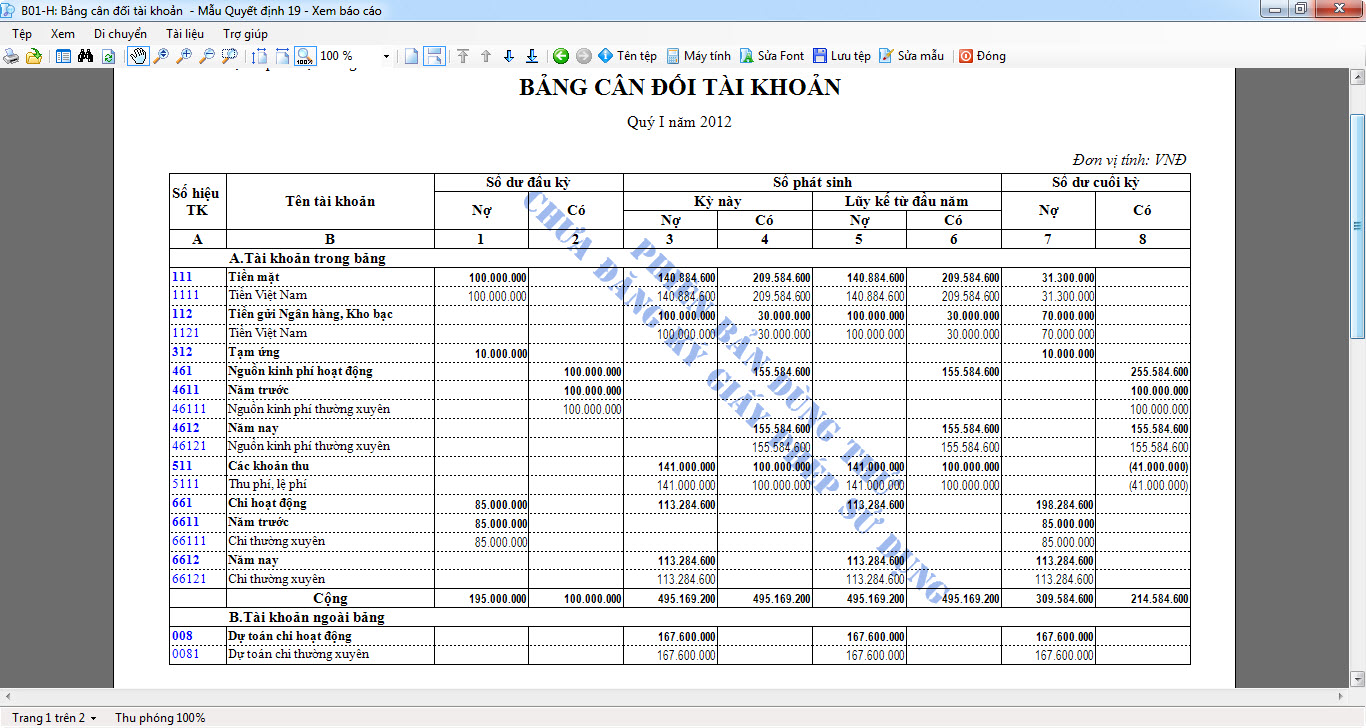The width and height of the screenshot is (1366, 728).
Task: Click account number 4612 link
Action: (186, 428)
